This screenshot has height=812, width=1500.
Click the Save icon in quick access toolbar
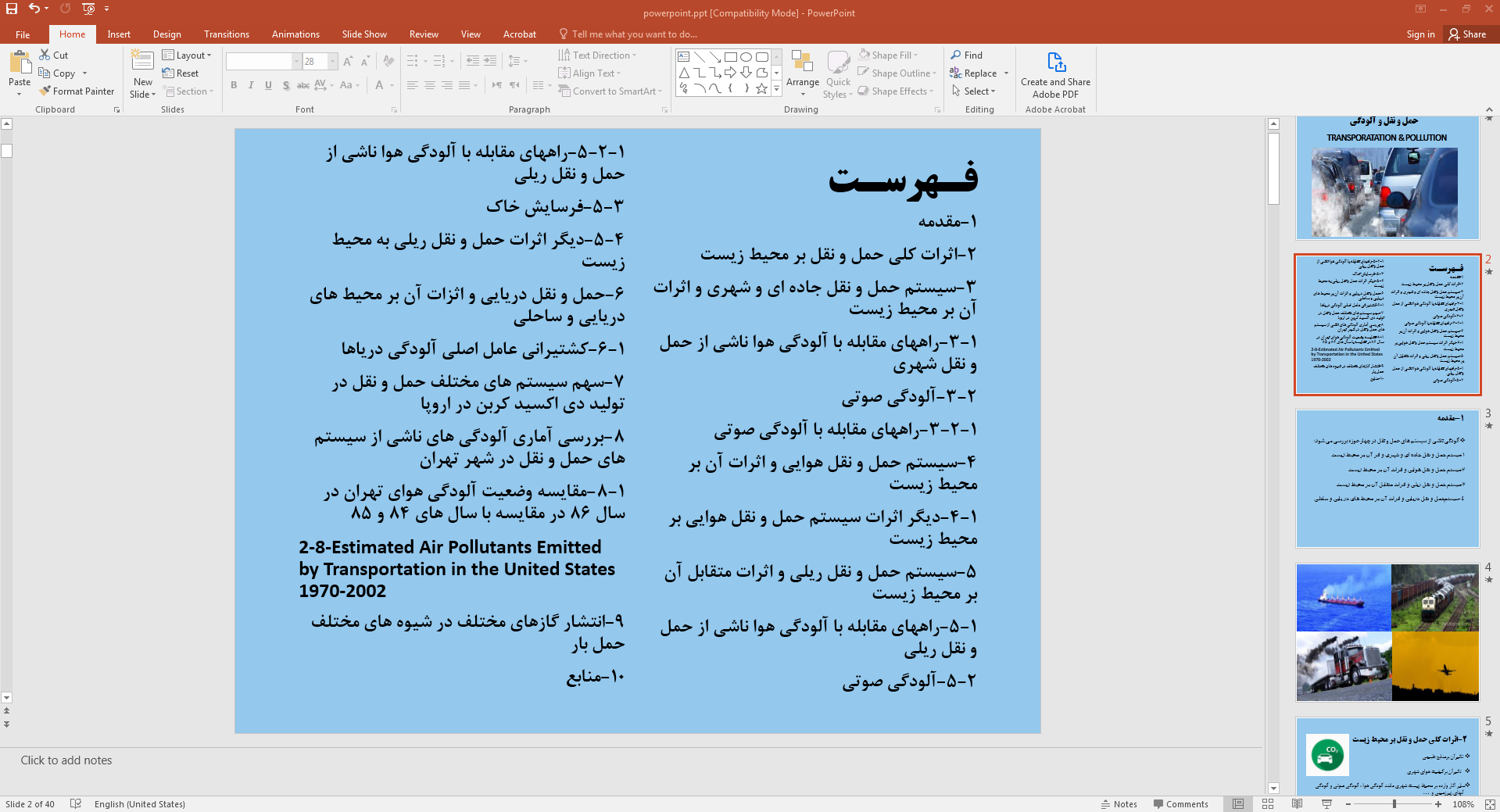click(12, 9)
